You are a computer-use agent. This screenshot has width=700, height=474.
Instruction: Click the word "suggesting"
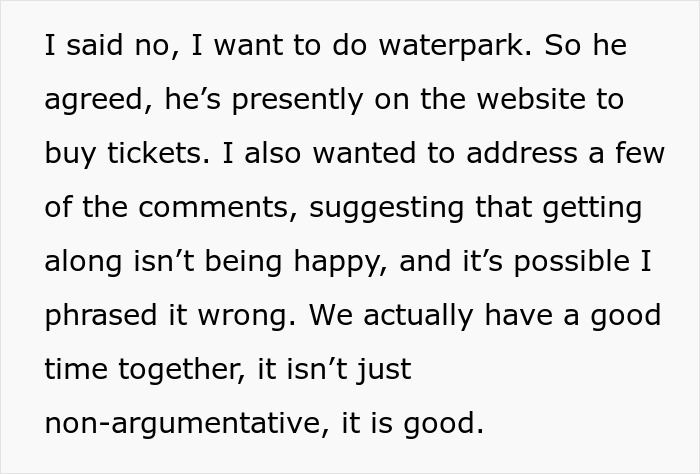[x=384, y=208]
